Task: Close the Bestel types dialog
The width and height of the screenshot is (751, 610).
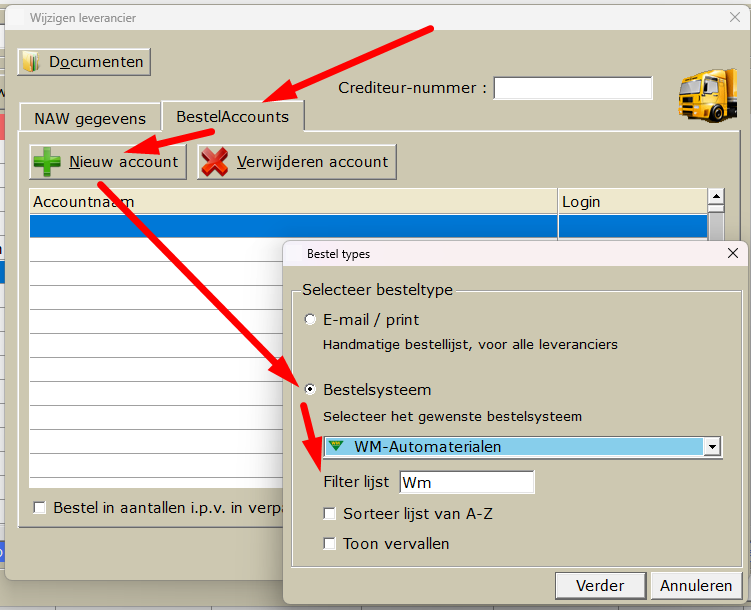Action: click(731, 254)
